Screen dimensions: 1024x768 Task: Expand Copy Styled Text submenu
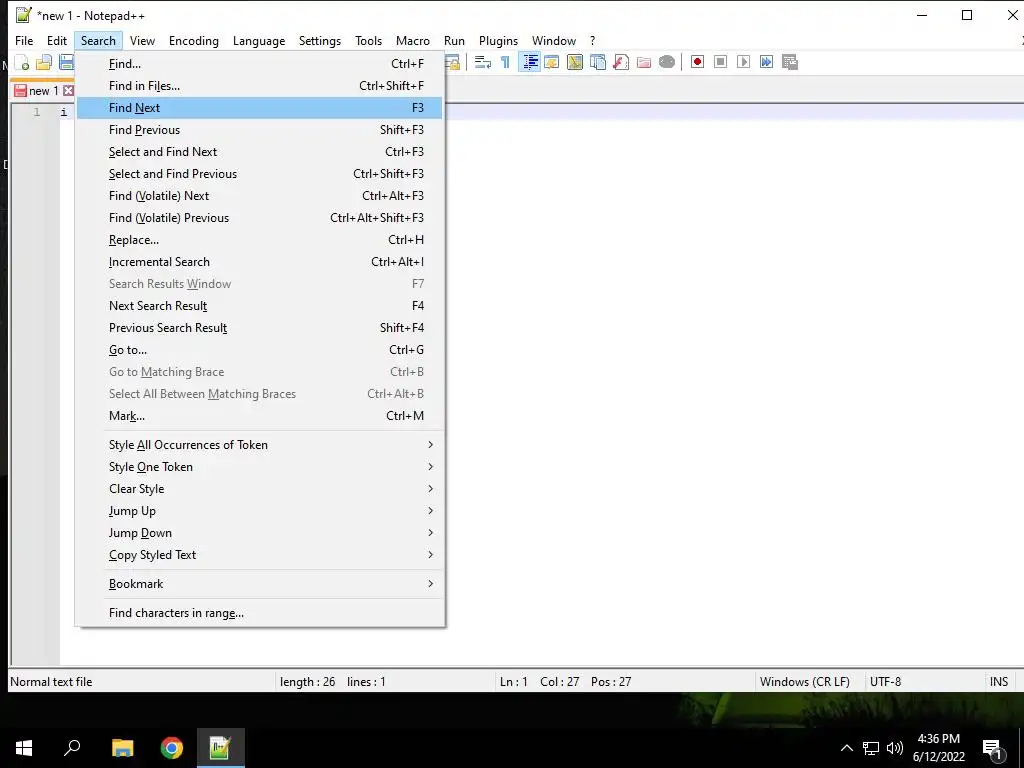pyautogui.click(x=259, y=555)
